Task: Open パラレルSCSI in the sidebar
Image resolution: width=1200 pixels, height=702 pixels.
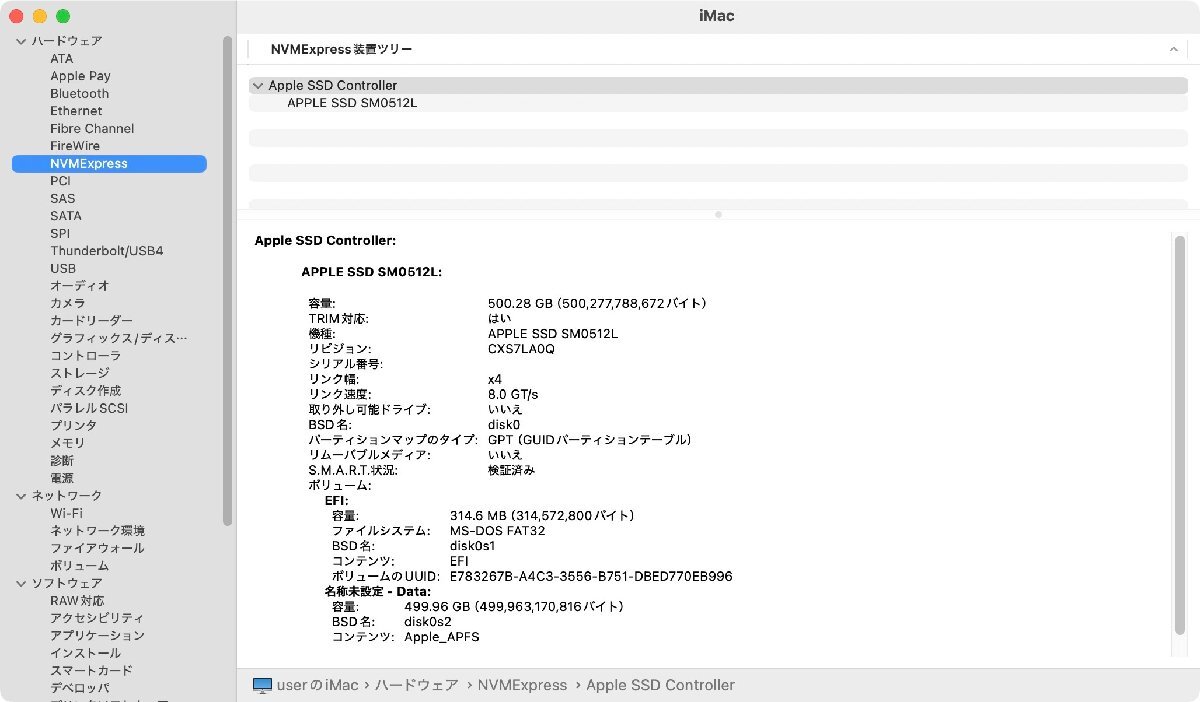Action: (89, 408)
